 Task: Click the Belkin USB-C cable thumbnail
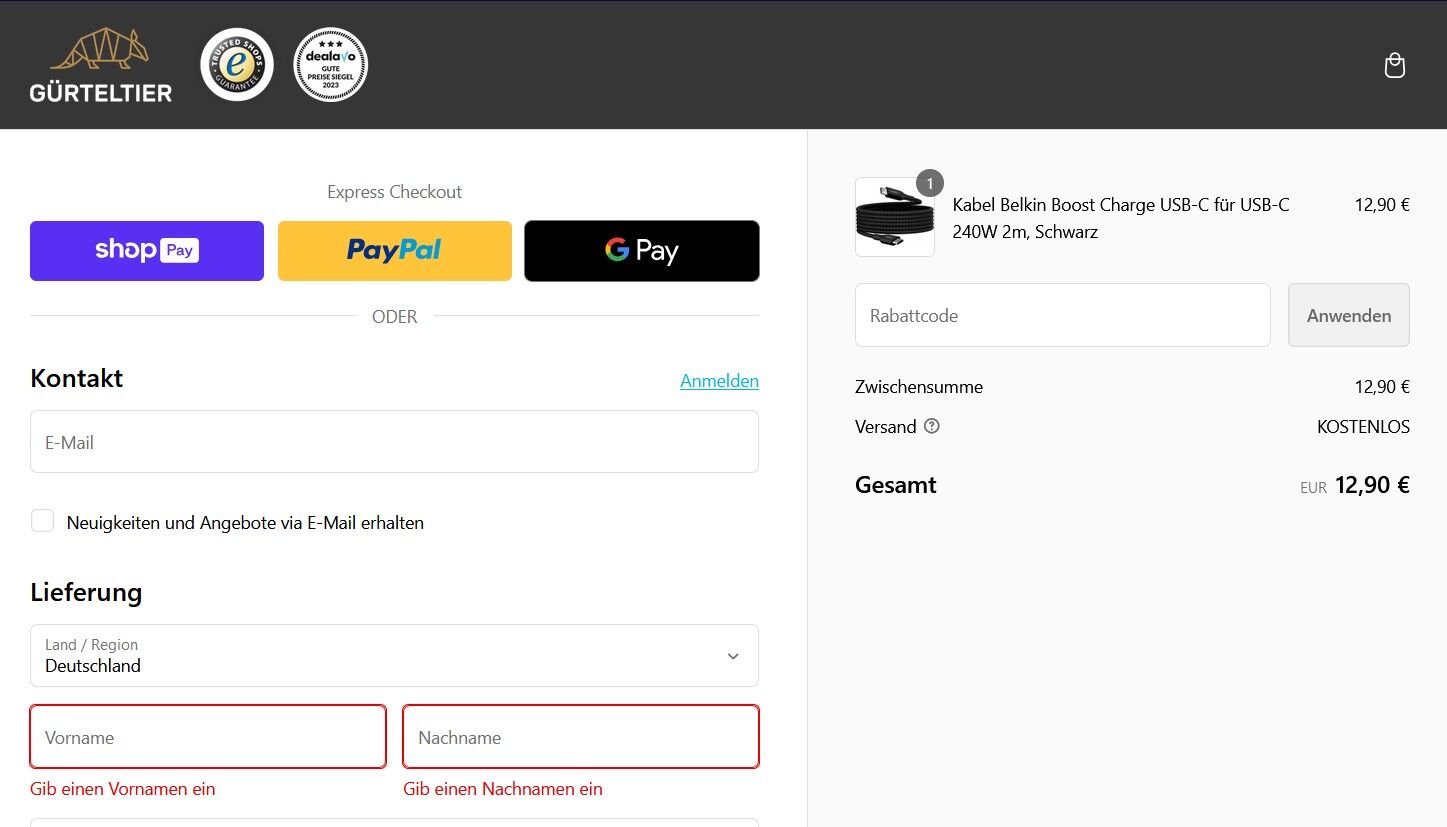(895, 217)
